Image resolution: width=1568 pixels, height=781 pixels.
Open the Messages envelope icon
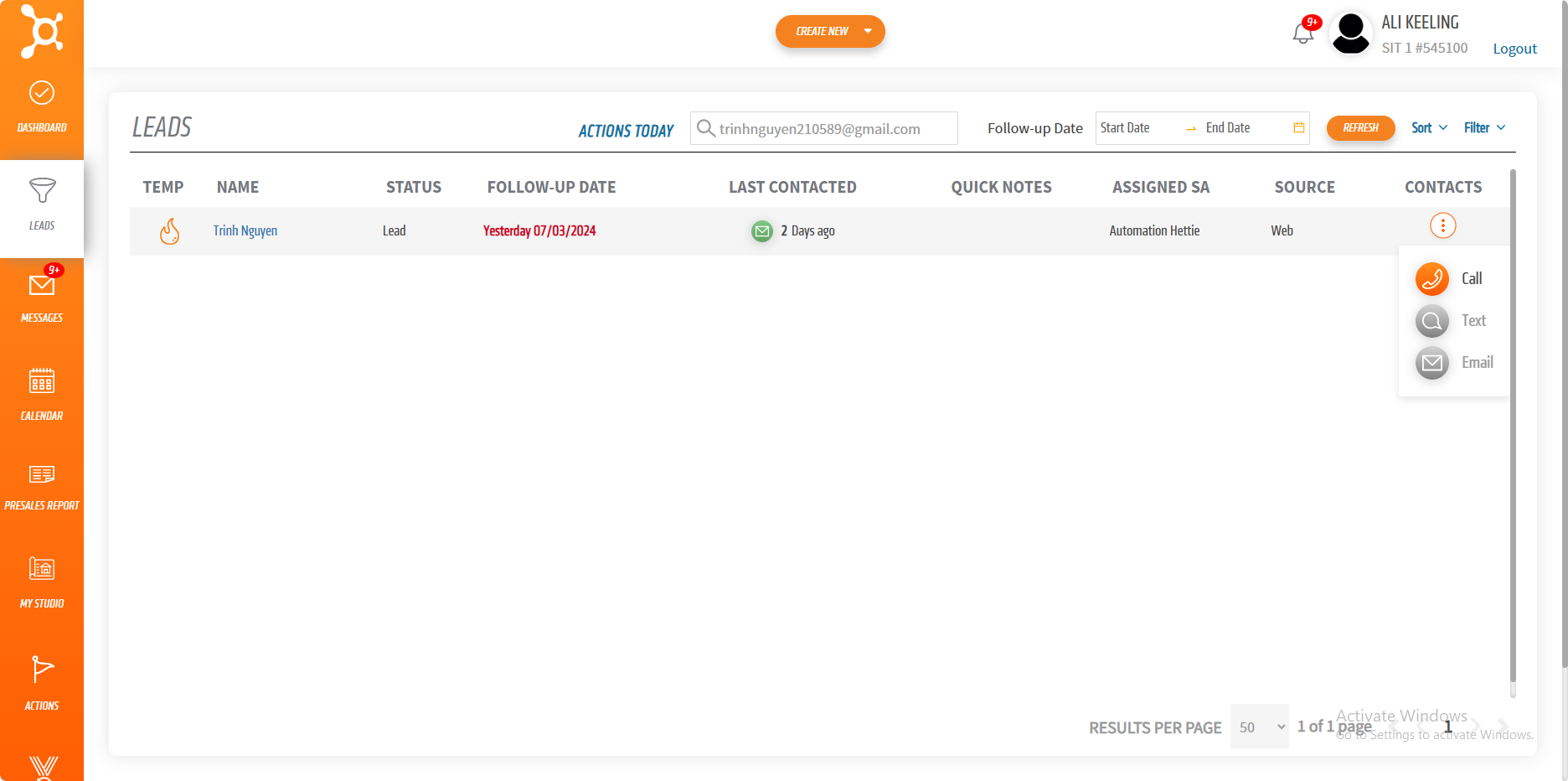click(x=42, y=286)
